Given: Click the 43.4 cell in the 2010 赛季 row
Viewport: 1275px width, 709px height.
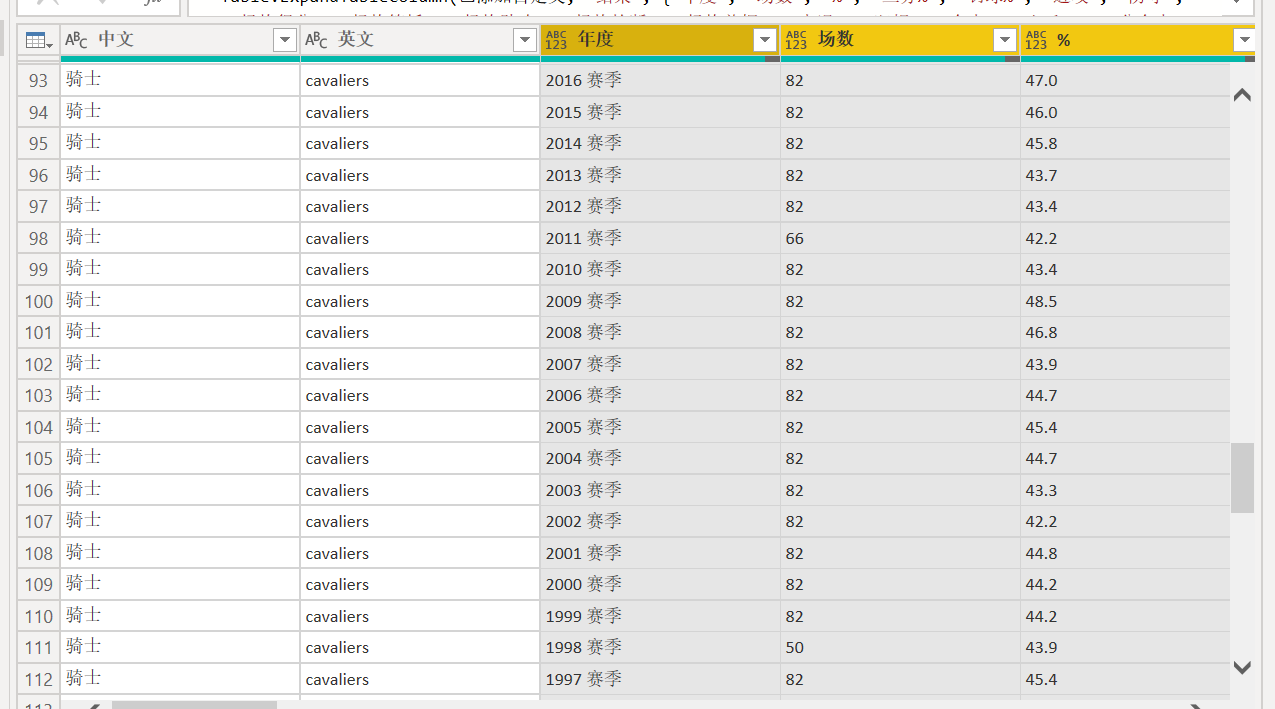Looking at the screenshot, I should 1125,270.
